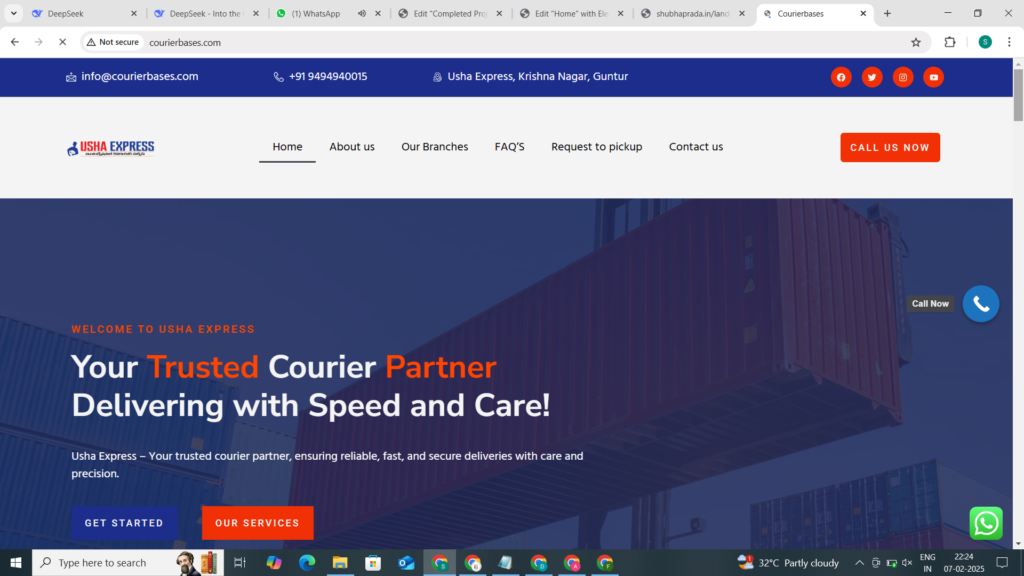1024x576 pixels.
Task: Click the OUR SERVICES button
Action: [257, 523]
